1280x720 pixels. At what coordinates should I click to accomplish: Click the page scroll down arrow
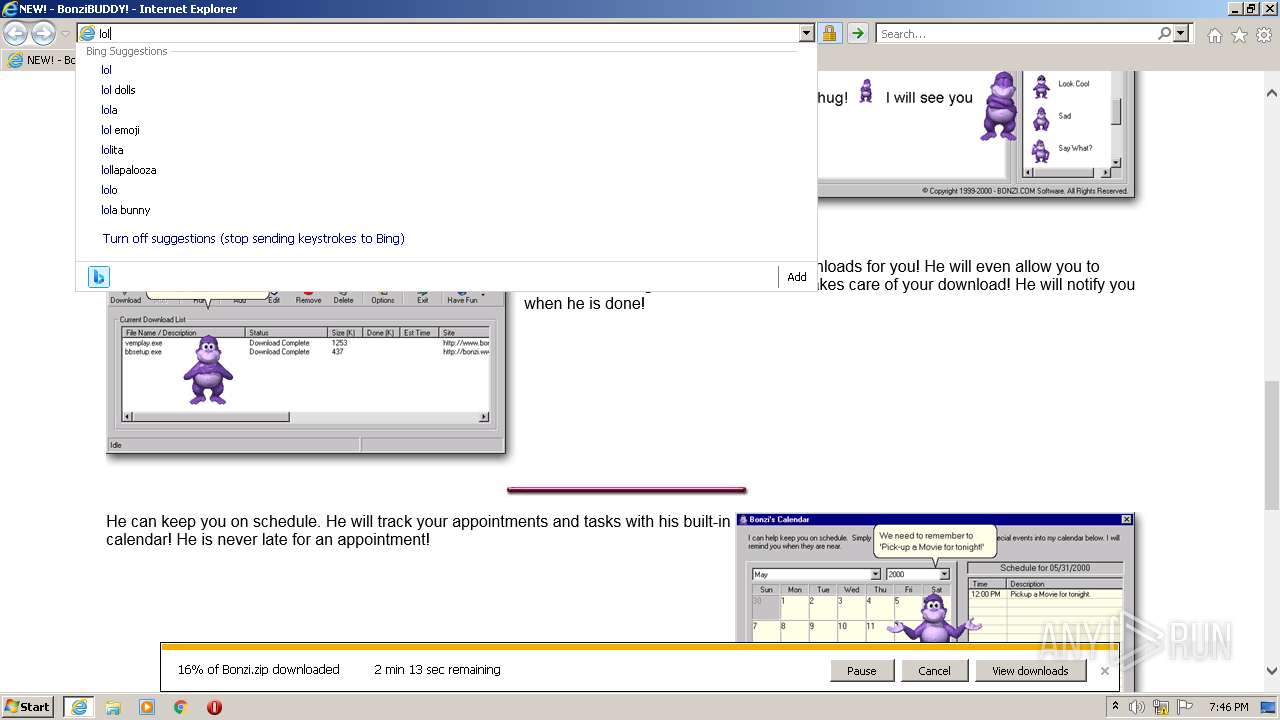tap(1271, 671)
